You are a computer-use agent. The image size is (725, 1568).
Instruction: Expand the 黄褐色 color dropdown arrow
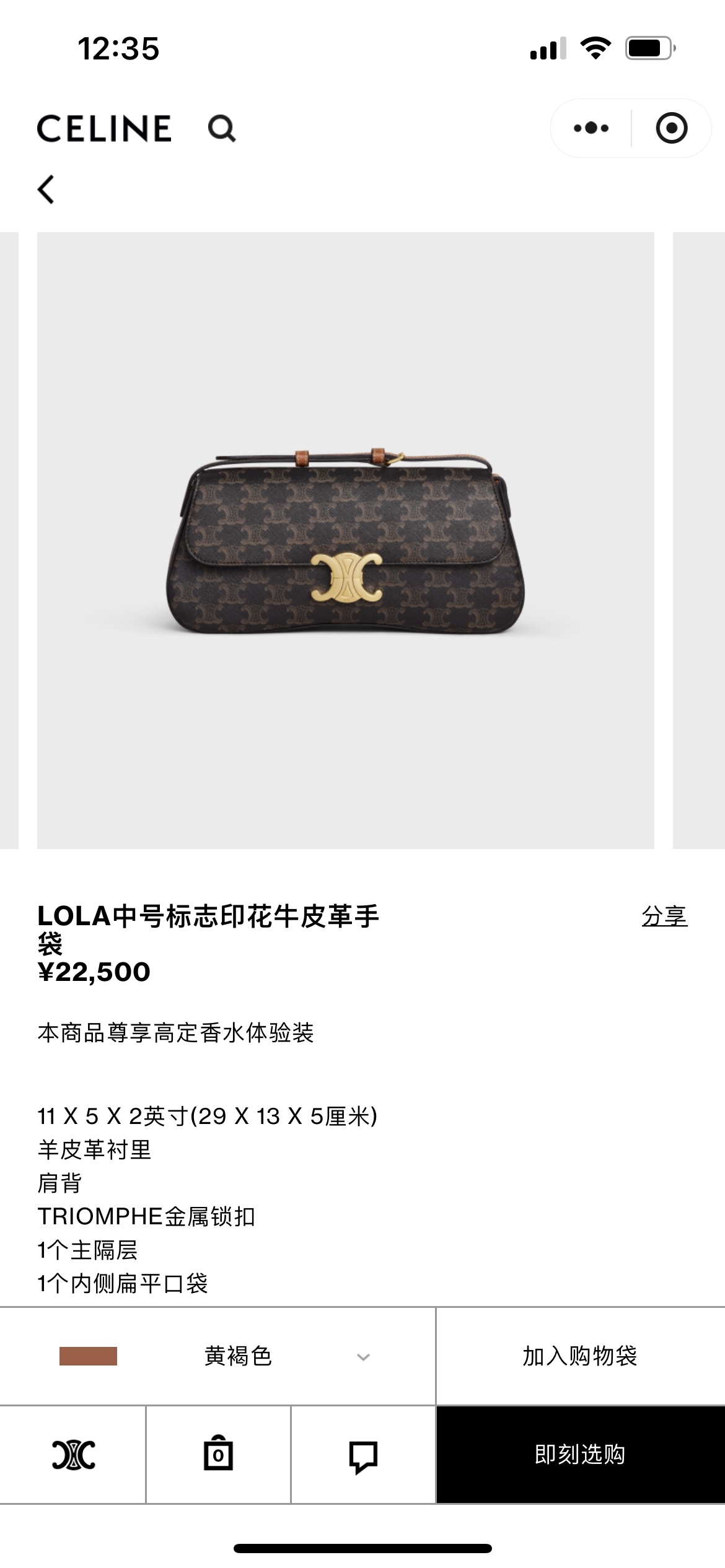tap(364, 1357)
